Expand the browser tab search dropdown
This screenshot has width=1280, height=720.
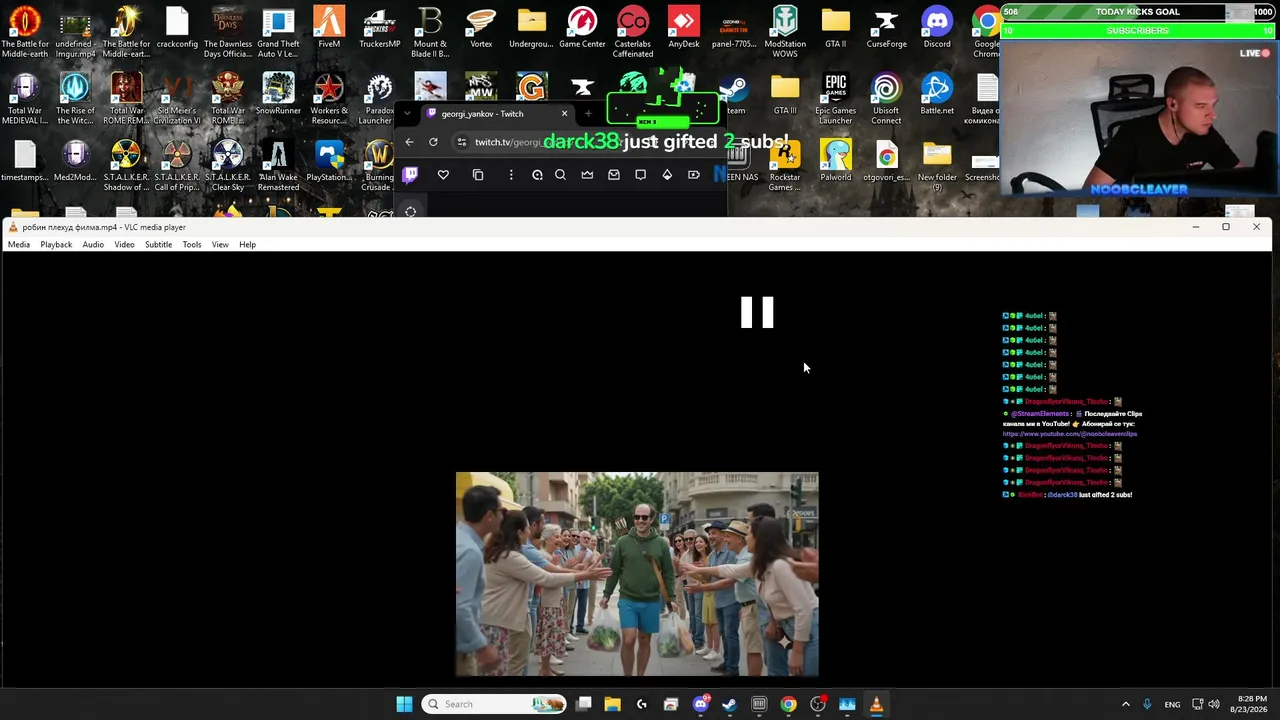(407, 114)
